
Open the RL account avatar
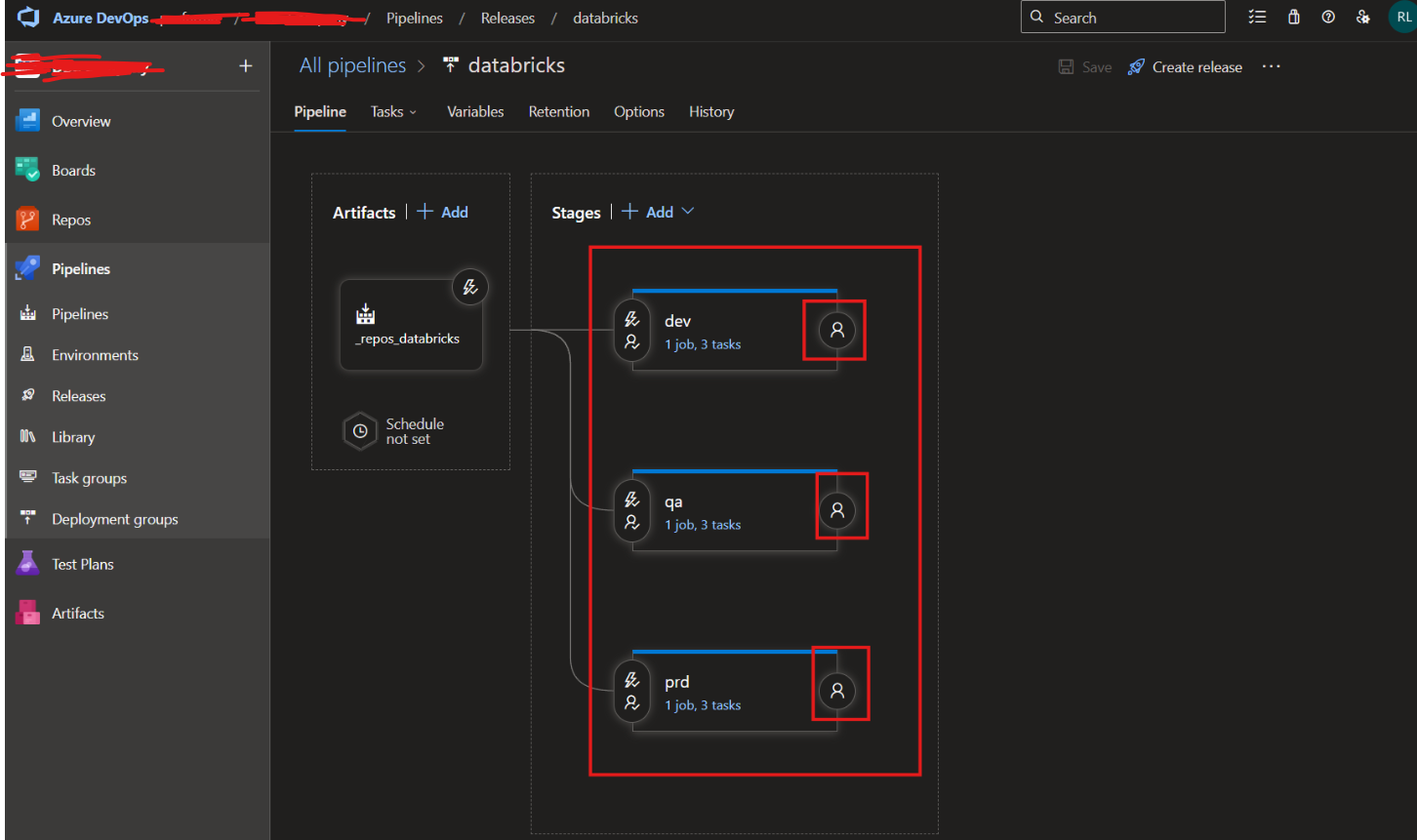(1402, 18)
